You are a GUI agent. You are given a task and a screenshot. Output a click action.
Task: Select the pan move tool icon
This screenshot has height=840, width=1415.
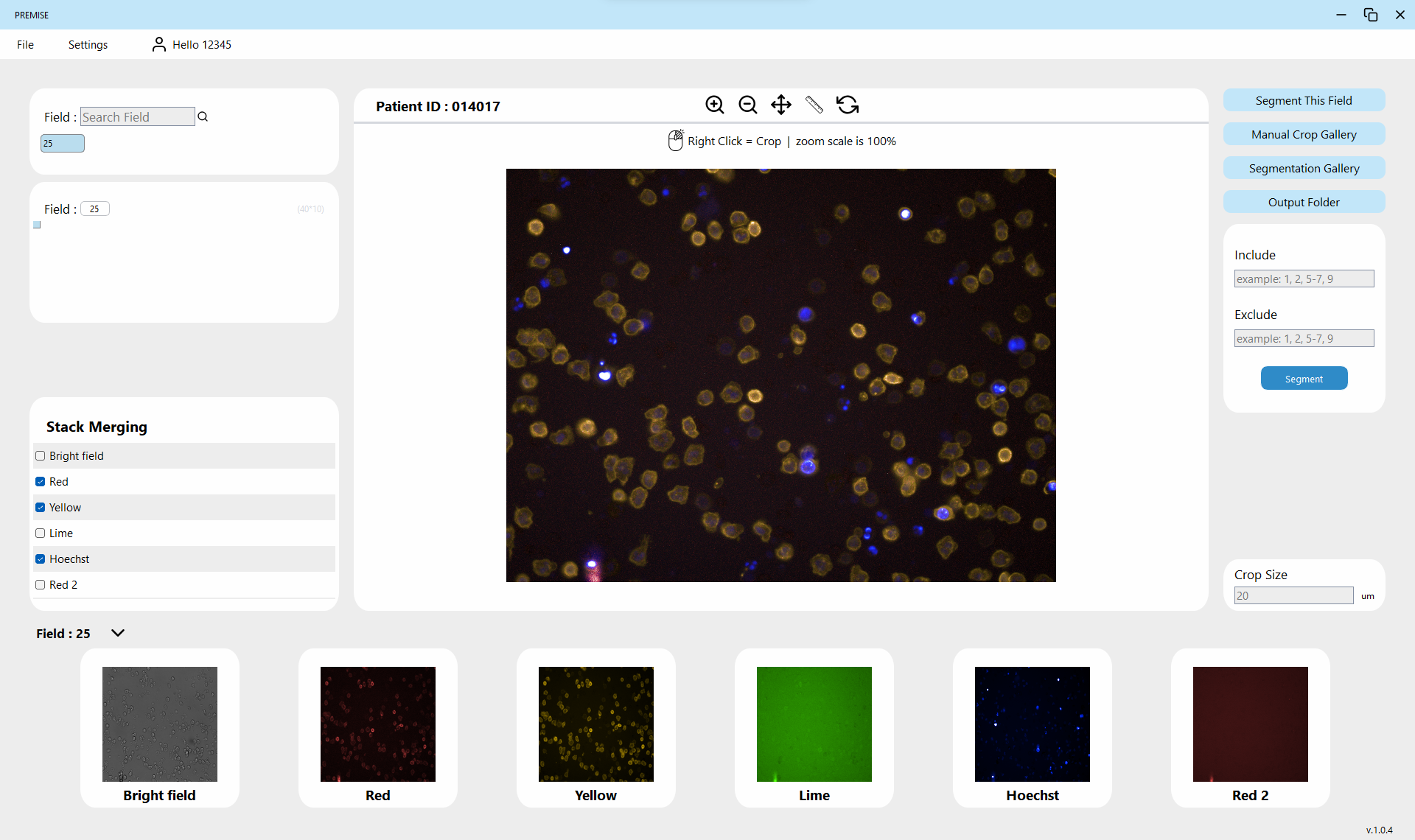(x=780, y=105)
